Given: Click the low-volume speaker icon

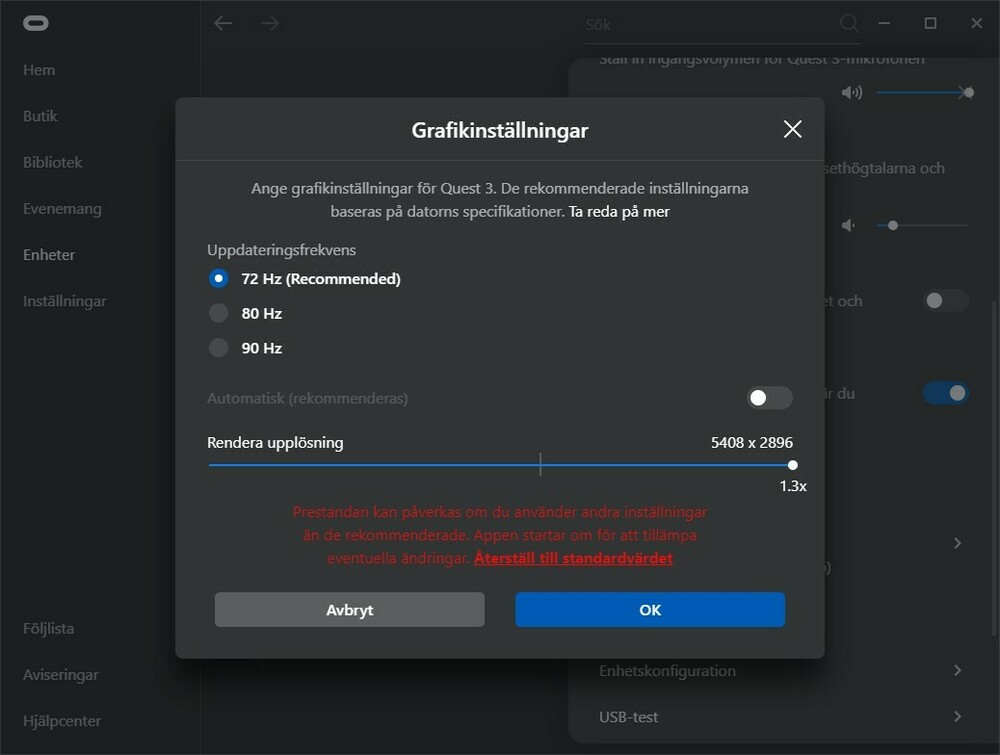Looking at the screenshot, I should click(x=848, y=225).
